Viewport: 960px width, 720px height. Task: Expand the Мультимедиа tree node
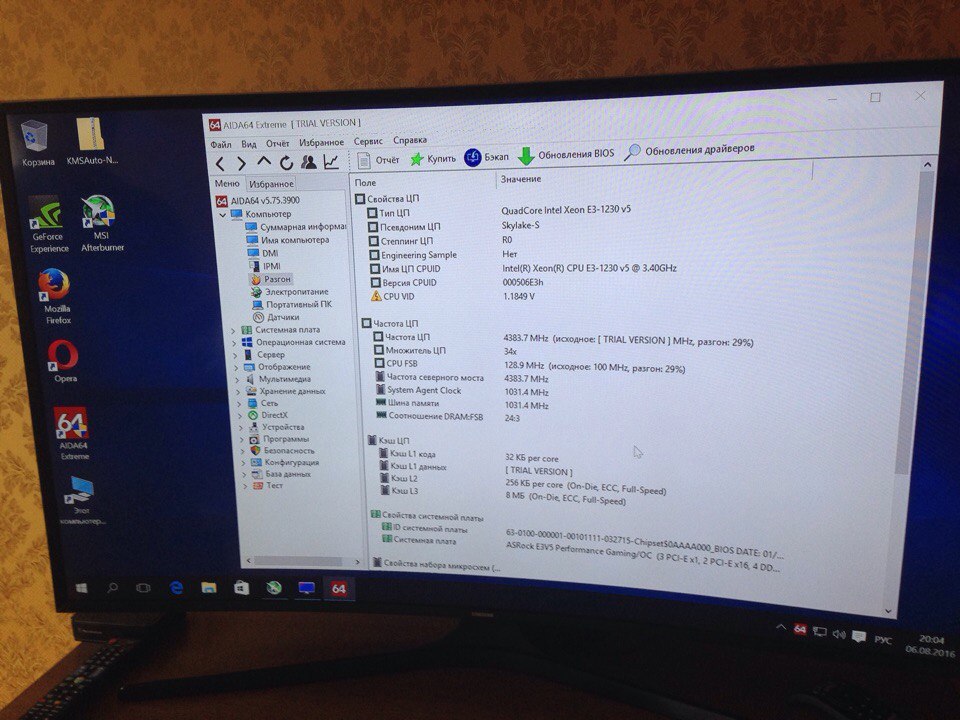point(238,380)
